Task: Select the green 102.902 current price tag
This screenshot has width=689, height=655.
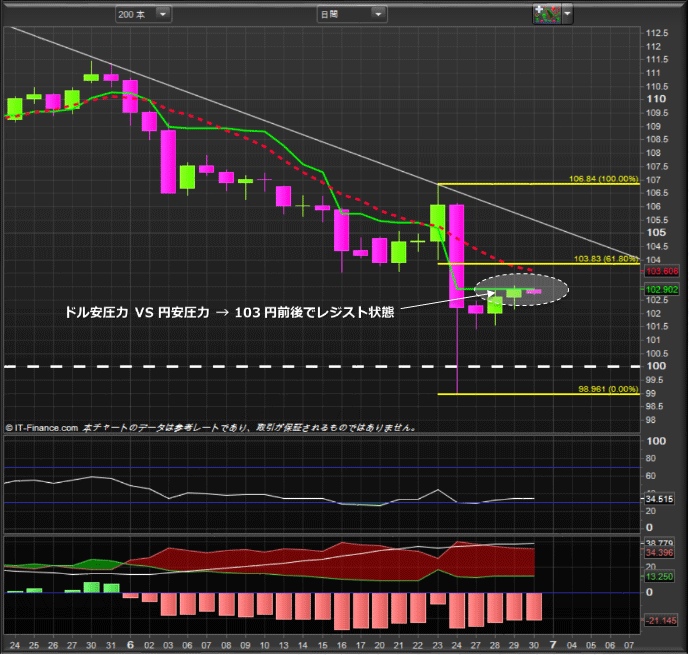Action: pyautogui.click(x=662, y=290)
